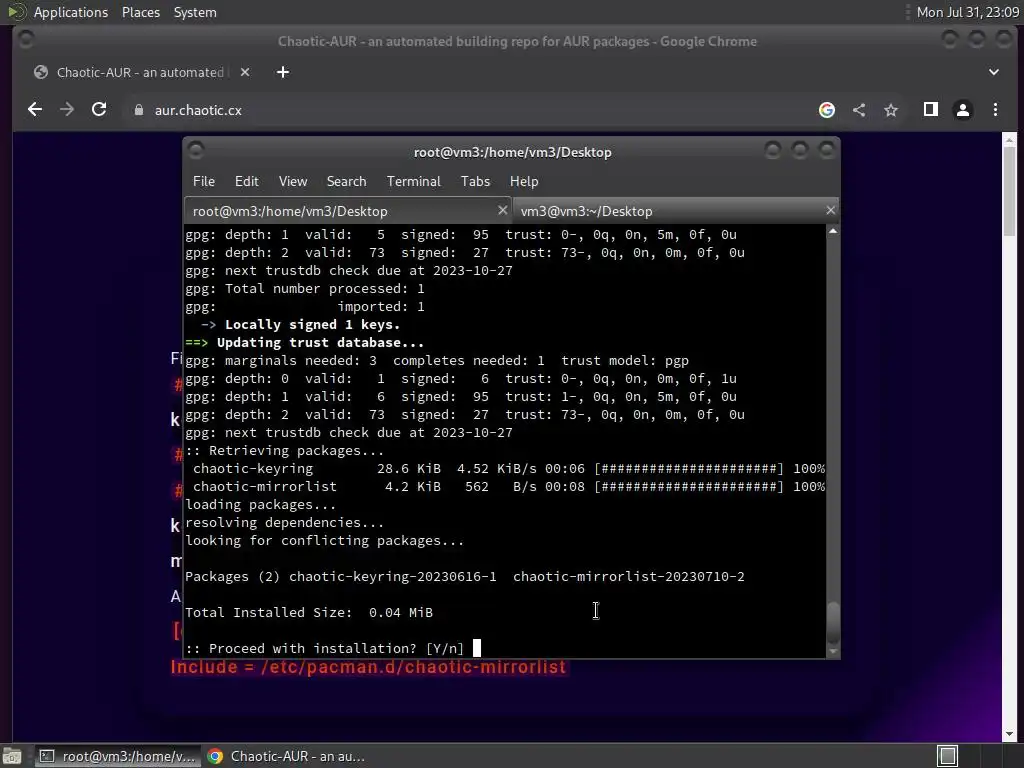Image resolution: width=1024 pixels, height=768 pixels.
Task: Select the Chaotic-AUR browser tab
Action: [142, 72]
